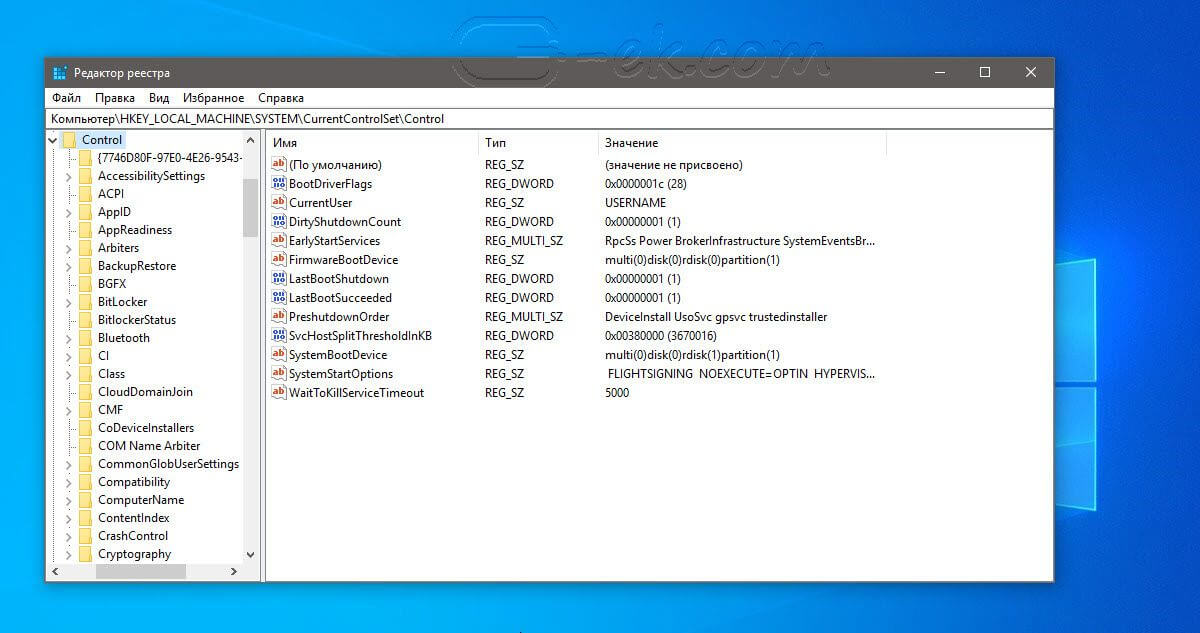Click the 0x00380000 (3670016) value data
This screenshot has width=1200, height=633.
pyautogui.click(x=660, y=336)
